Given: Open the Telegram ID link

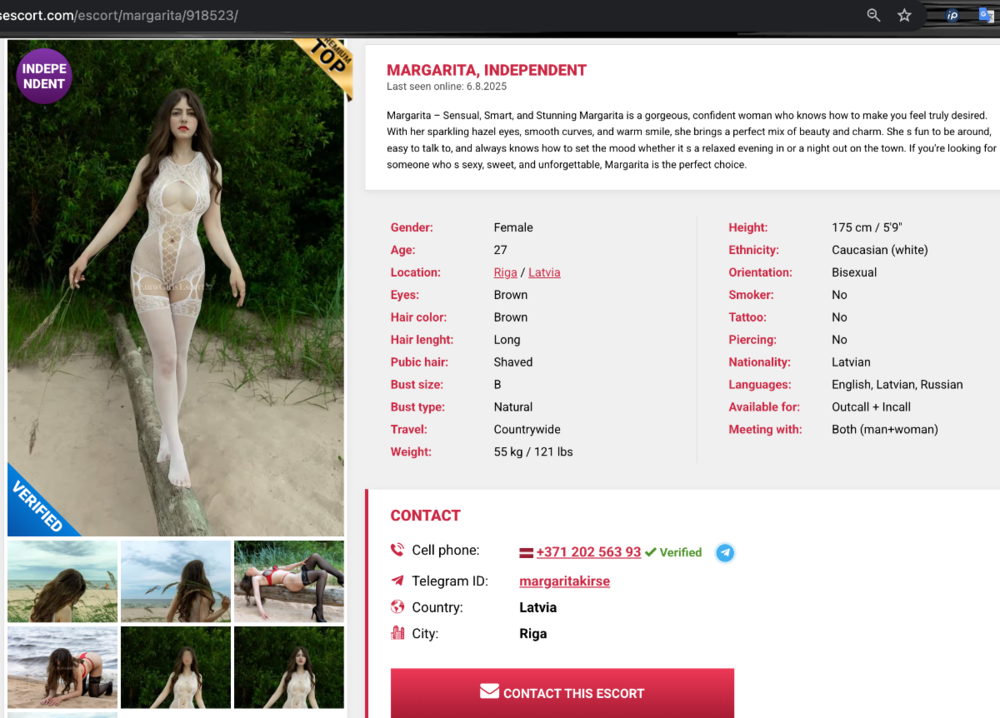Looking at the screenshot, I should 564,581.
